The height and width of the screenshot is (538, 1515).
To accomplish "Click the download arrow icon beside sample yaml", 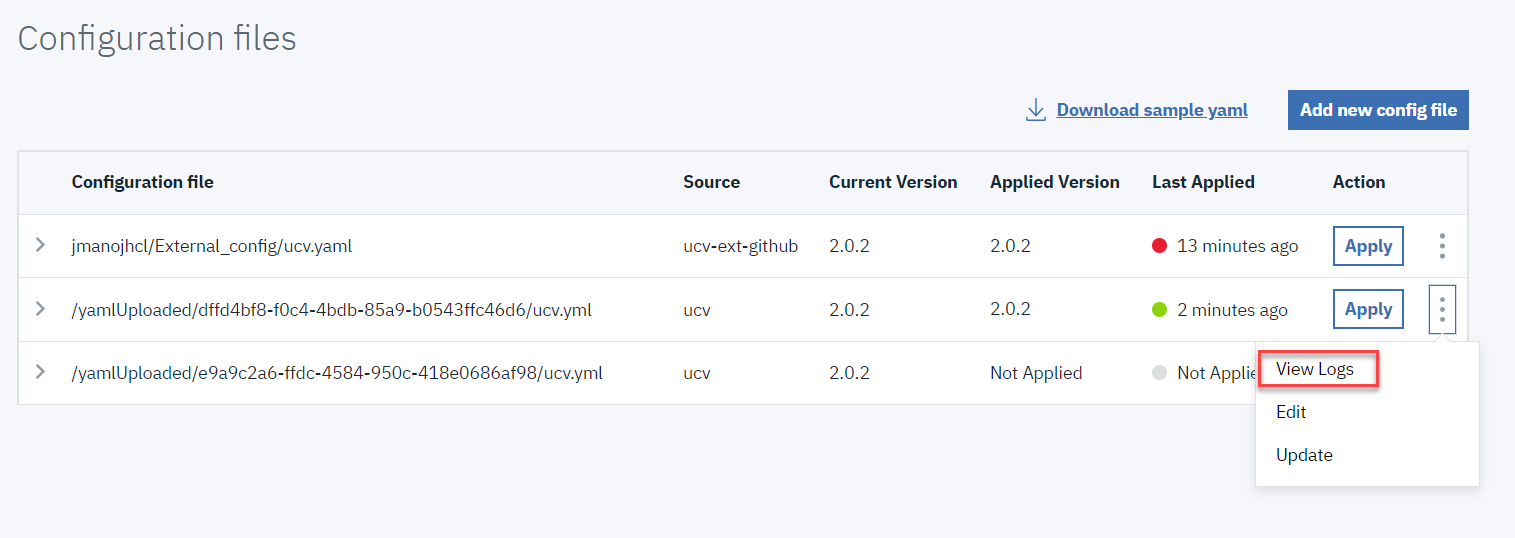I will pyautogui.click(x=1036, y=110).
